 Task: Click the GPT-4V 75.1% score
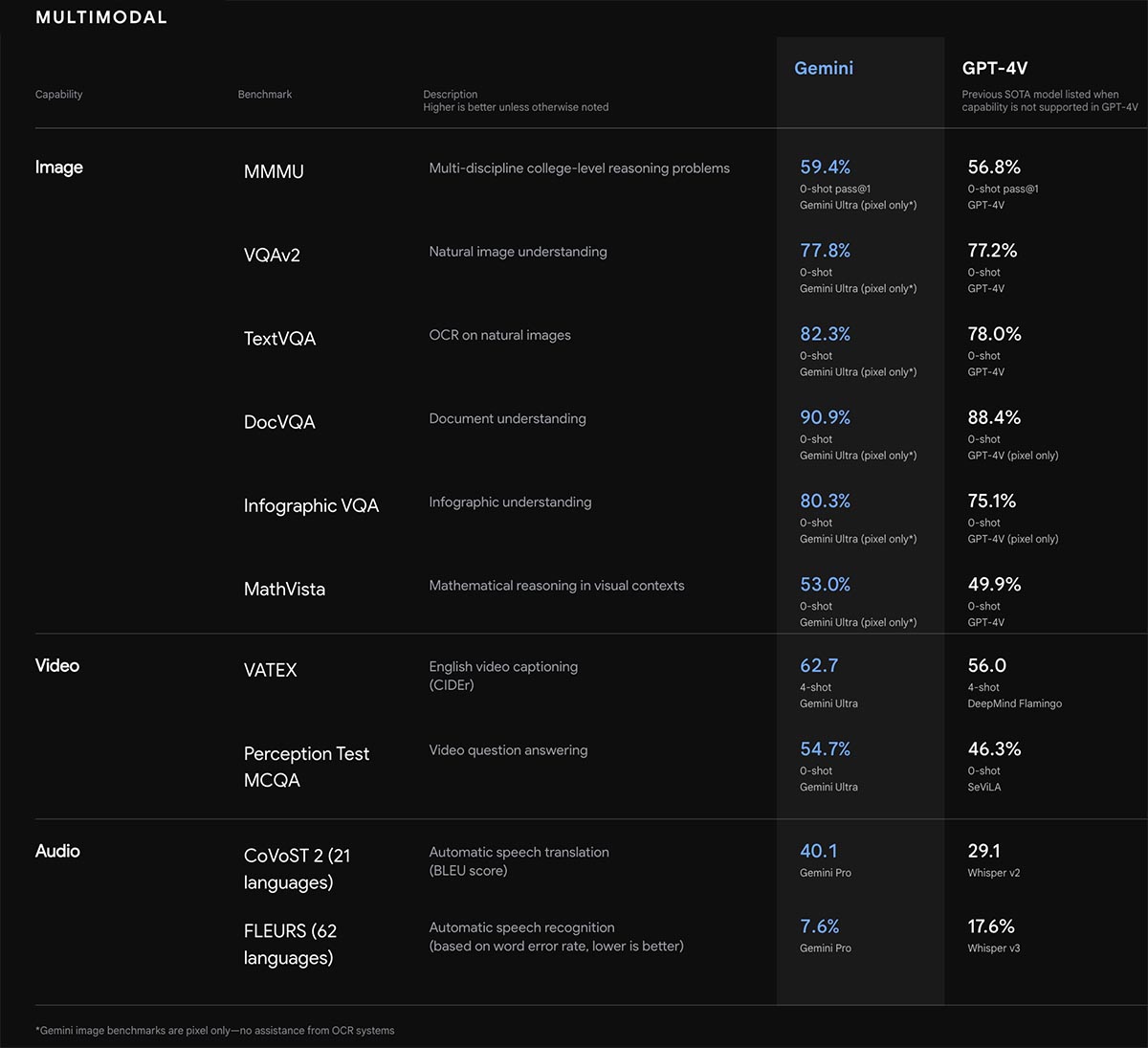992,501
